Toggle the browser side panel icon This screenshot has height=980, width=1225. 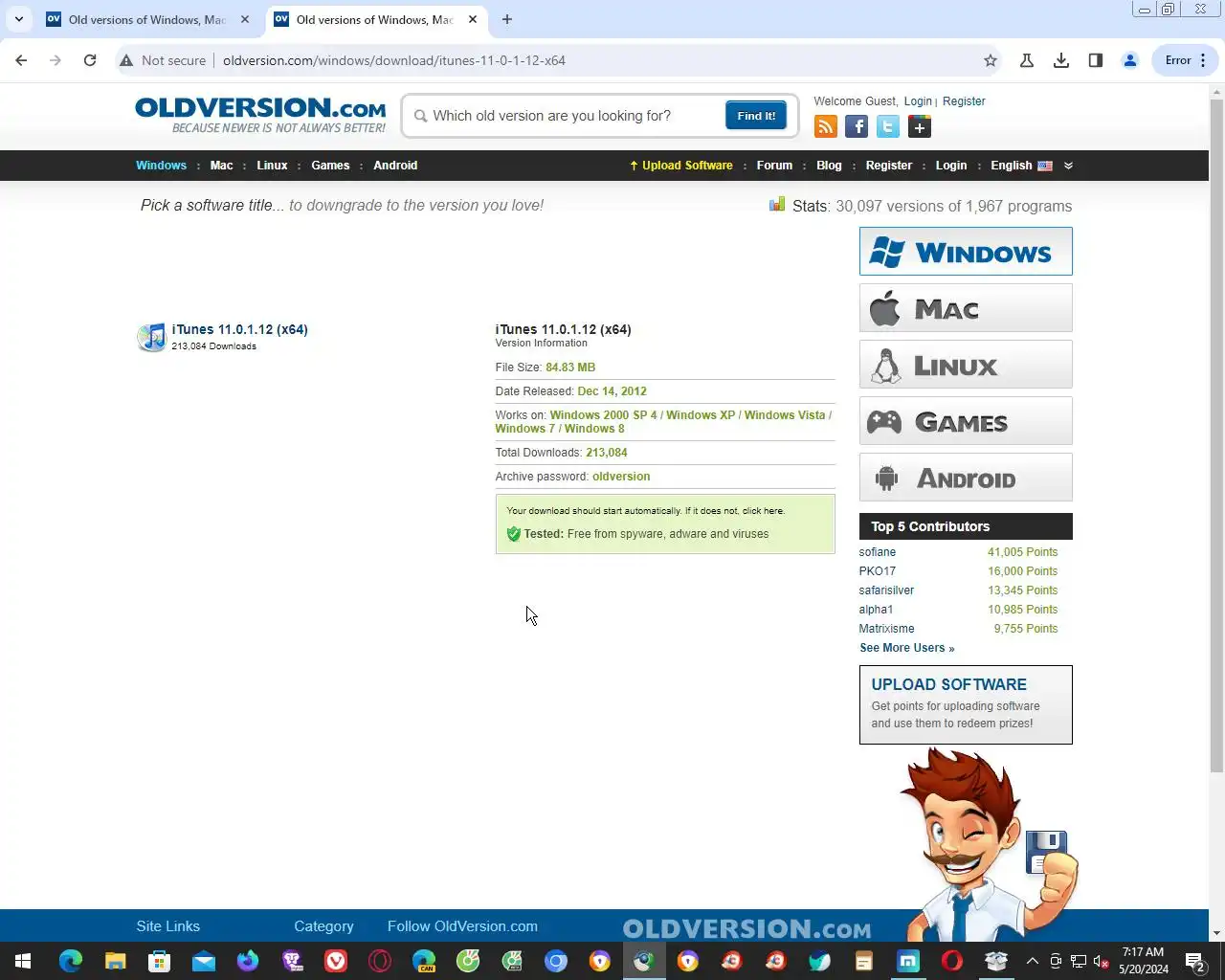(1096, 60)
